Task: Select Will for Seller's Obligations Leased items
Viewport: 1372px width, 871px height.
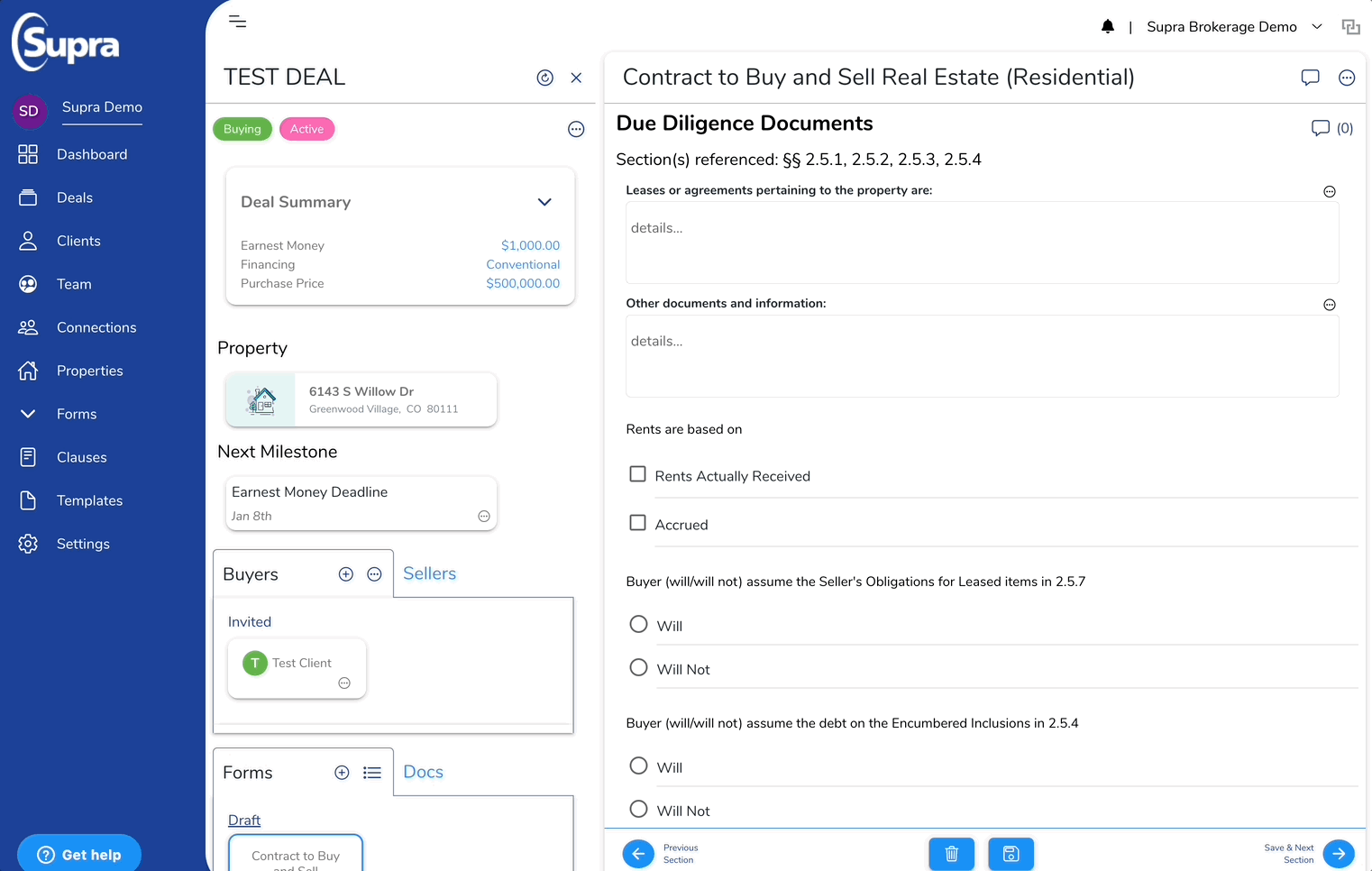Action: click(x=638, y=624)
